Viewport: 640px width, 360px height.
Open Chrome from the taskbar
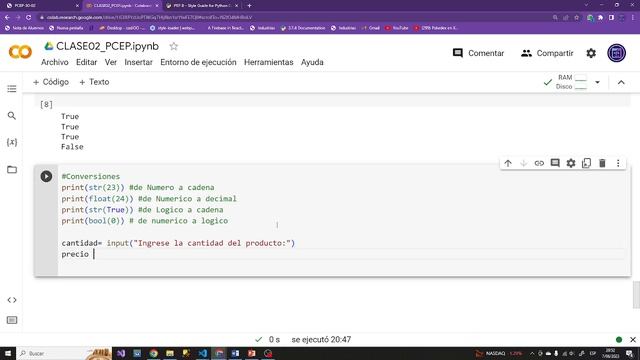153,353
